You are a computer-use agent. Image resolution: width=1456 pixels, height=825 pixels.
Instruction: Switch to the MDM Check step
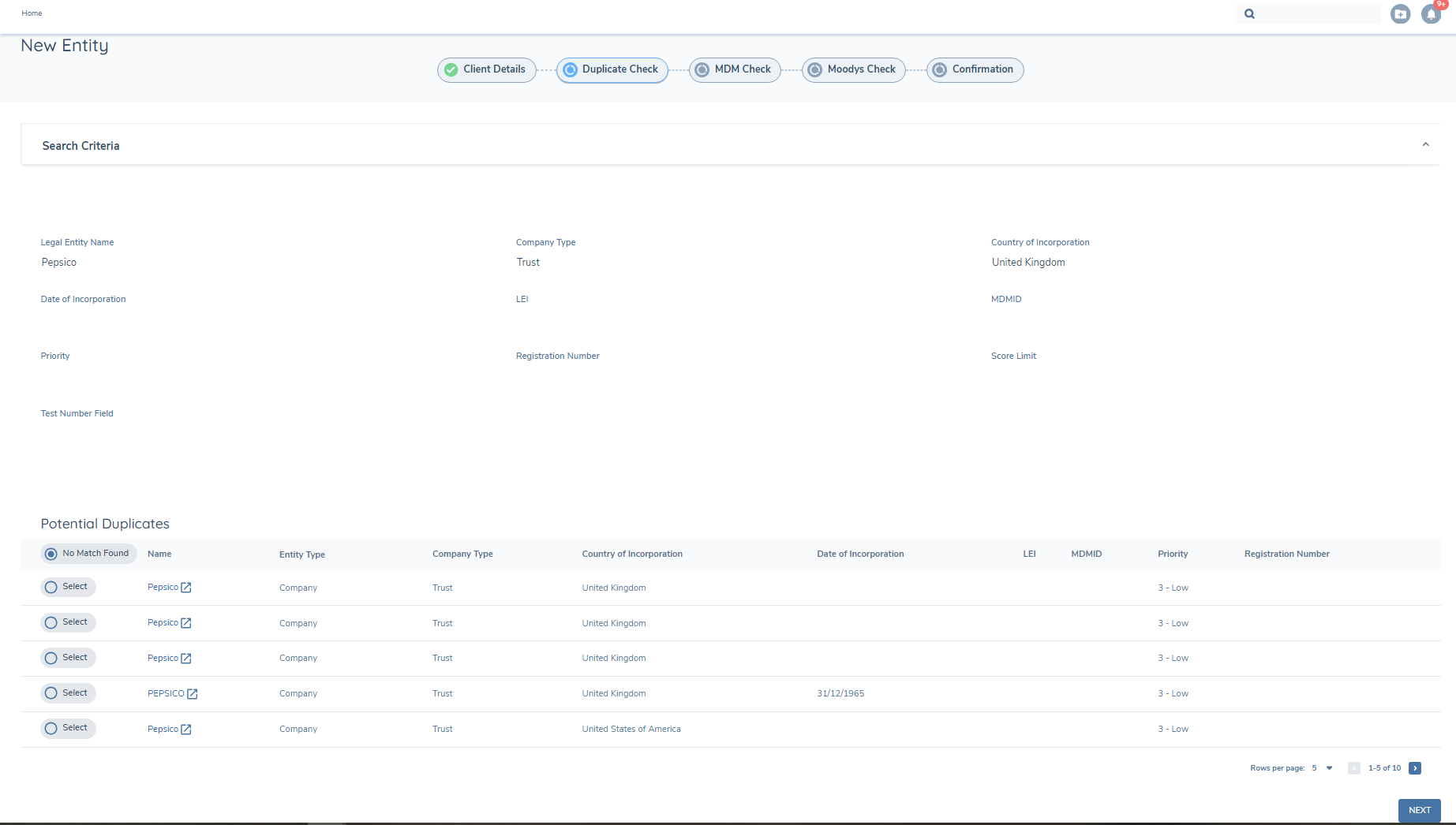734,69
